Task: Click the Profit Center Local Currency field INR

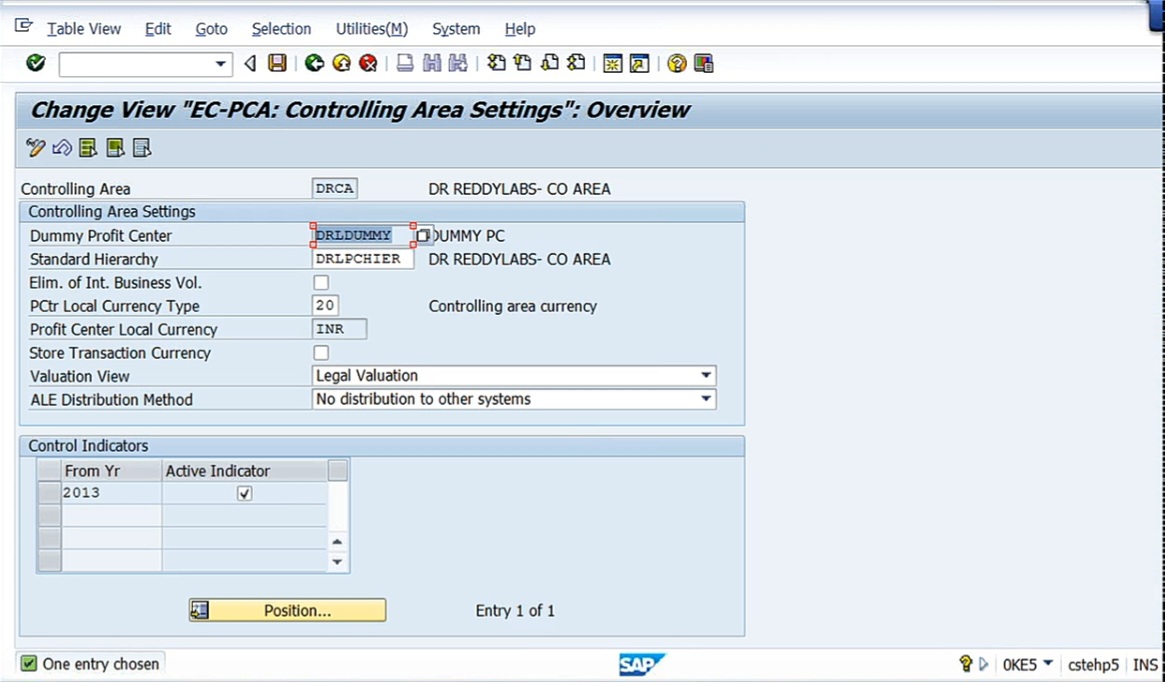Action: click(340, 329)
